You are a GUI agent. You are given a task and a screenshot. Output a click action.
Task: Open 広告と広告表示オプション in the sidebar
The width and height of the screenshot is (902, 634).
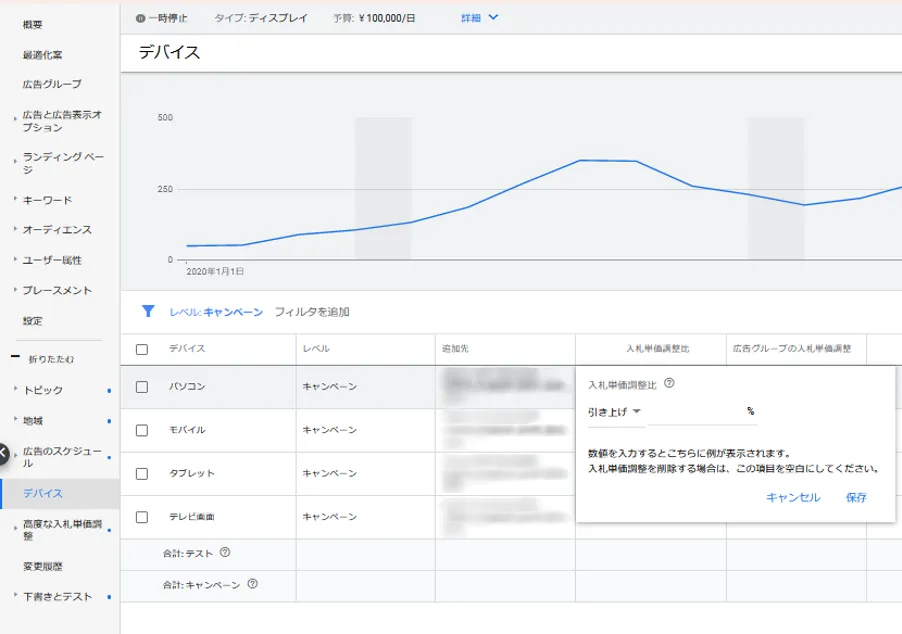(62, 121)
